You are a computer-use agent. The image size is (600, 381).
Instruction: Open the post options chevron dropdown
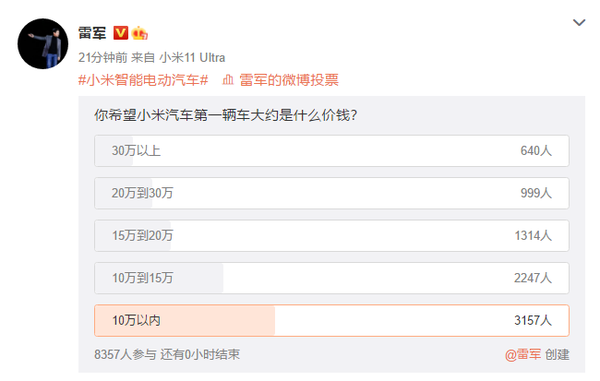pyautogui.click(x=579, y=23)
